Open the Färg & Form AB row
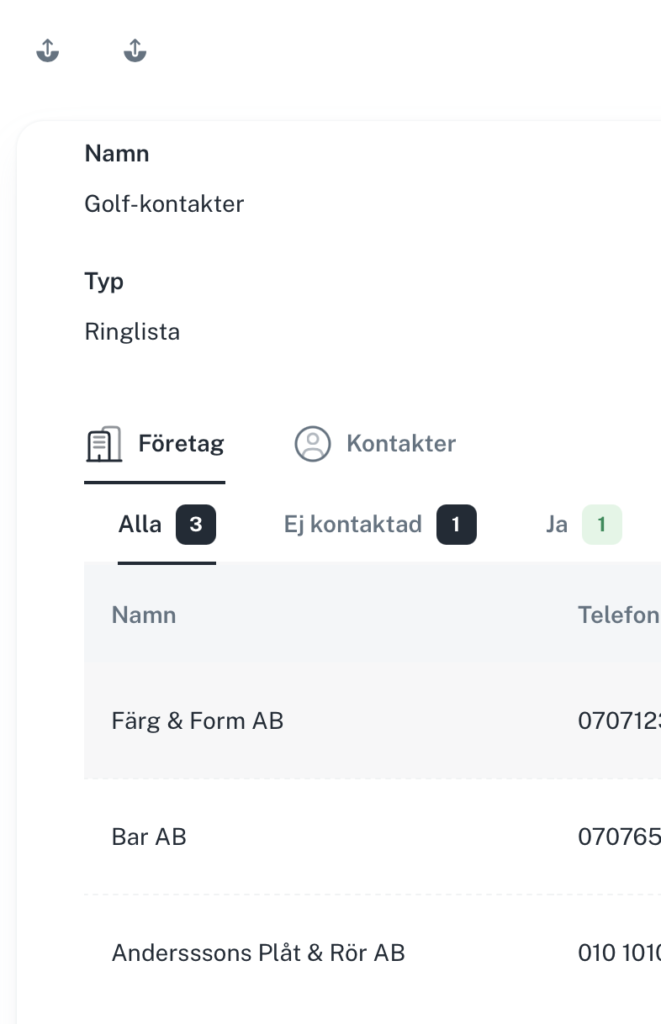Screen dimensions: 661x1024 coord(372,721)
